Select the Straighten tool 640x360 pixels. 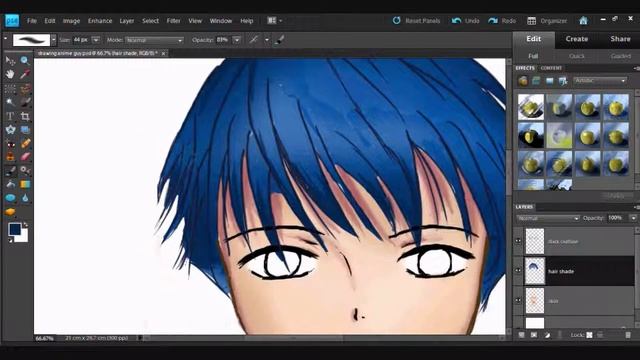click(x=25, y=130)
